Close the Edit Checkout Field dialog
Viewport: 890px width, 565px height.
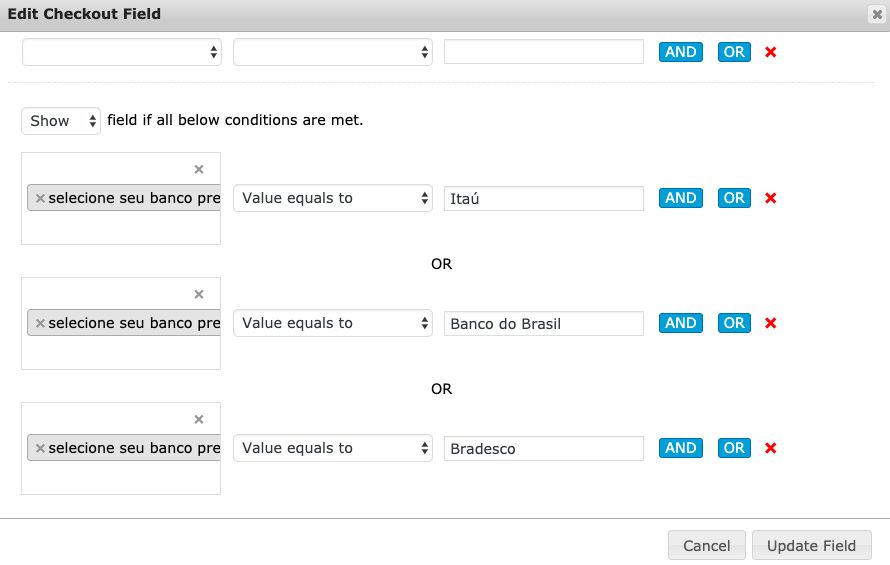877,14
